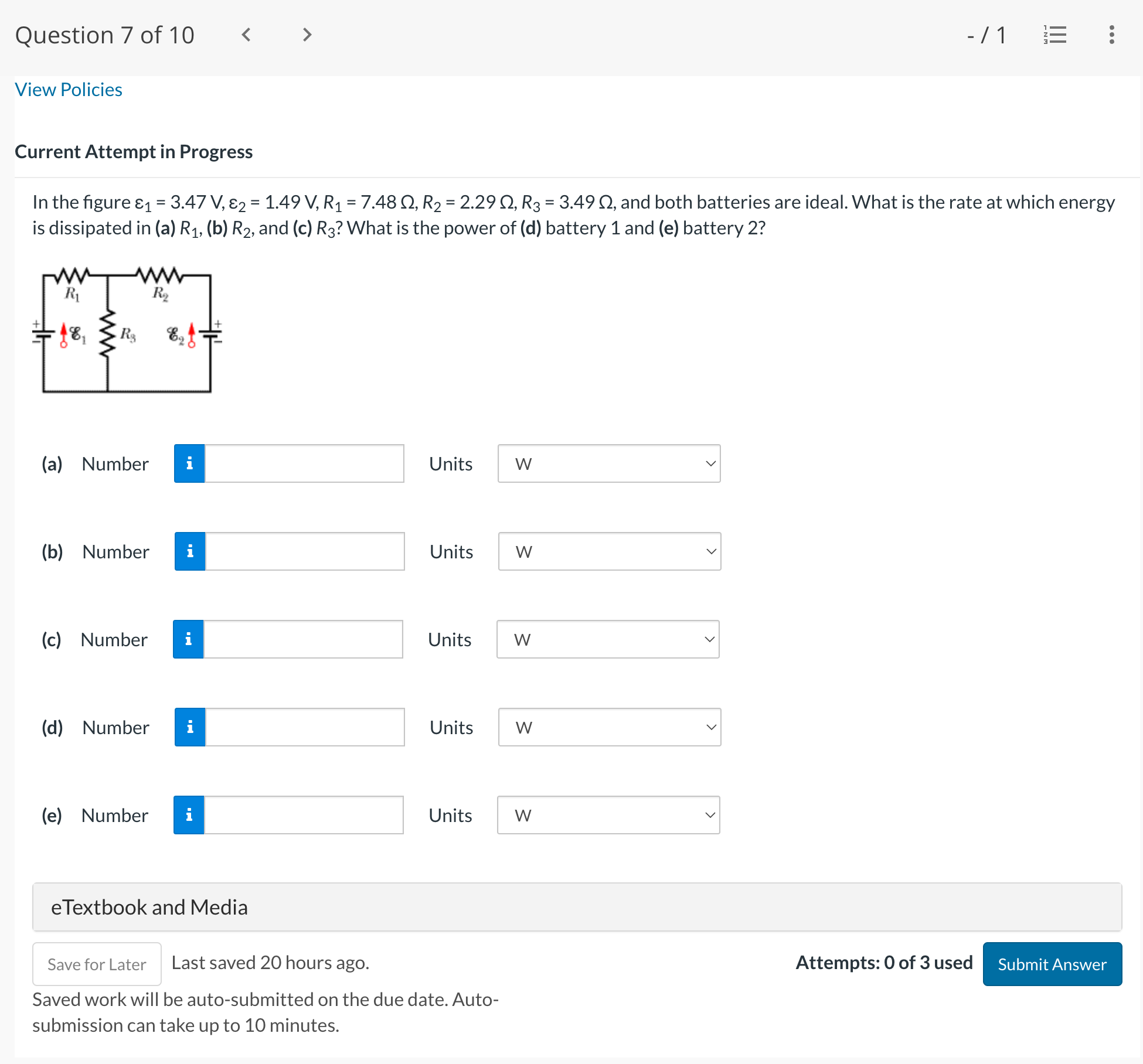Click the 'Question 7 of 10' heading
The width and height of the screenshot is (1143, 1064).
tap(104, 35)
